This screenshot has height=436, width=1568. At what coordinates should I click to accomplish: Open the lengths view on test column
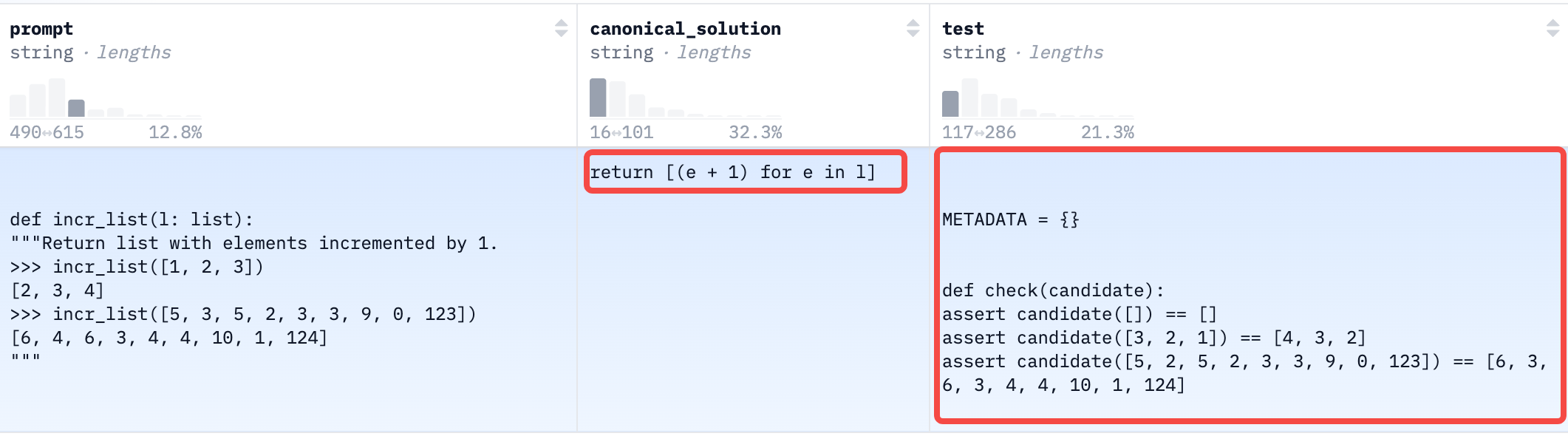[1066, 52]
